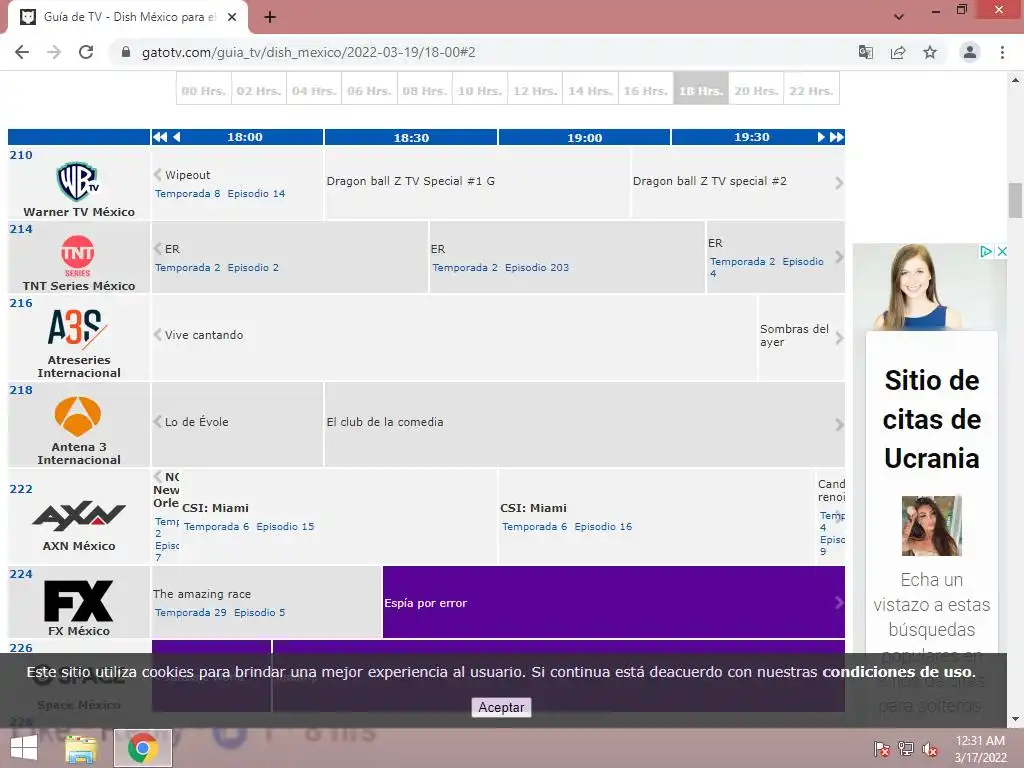The width and height of the screenshot is (1024, 768).
Task: Select the 02 Hrs. time tab
Action: click(x=259, y=90)
